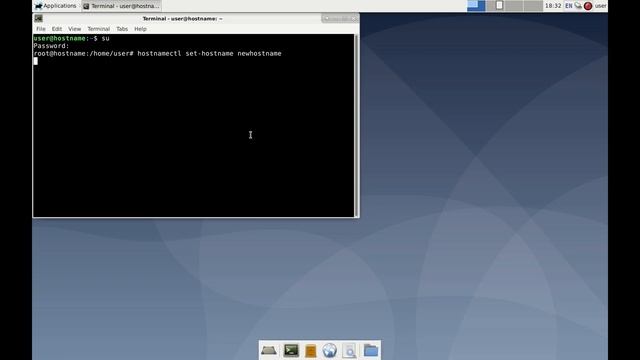Click the Show Desktop icon in the dock
Image resolution: width=640 pixels, height=360 pixels.
pos(269,351)
